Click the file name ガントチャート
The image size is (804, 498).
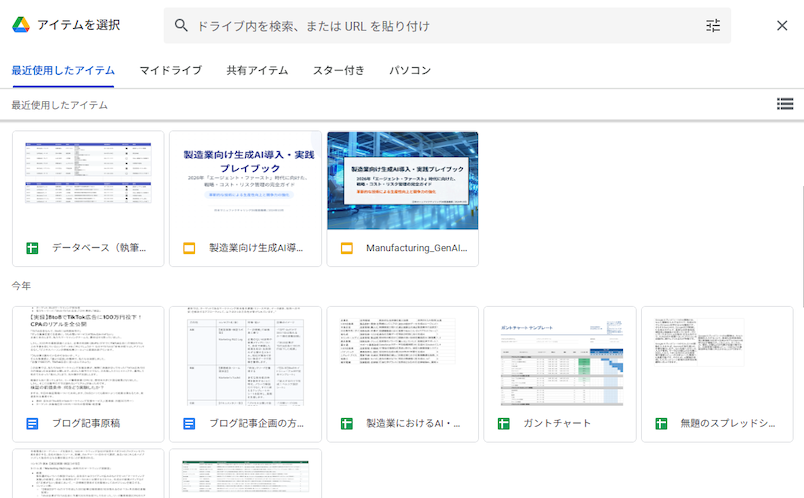(557, 424)
